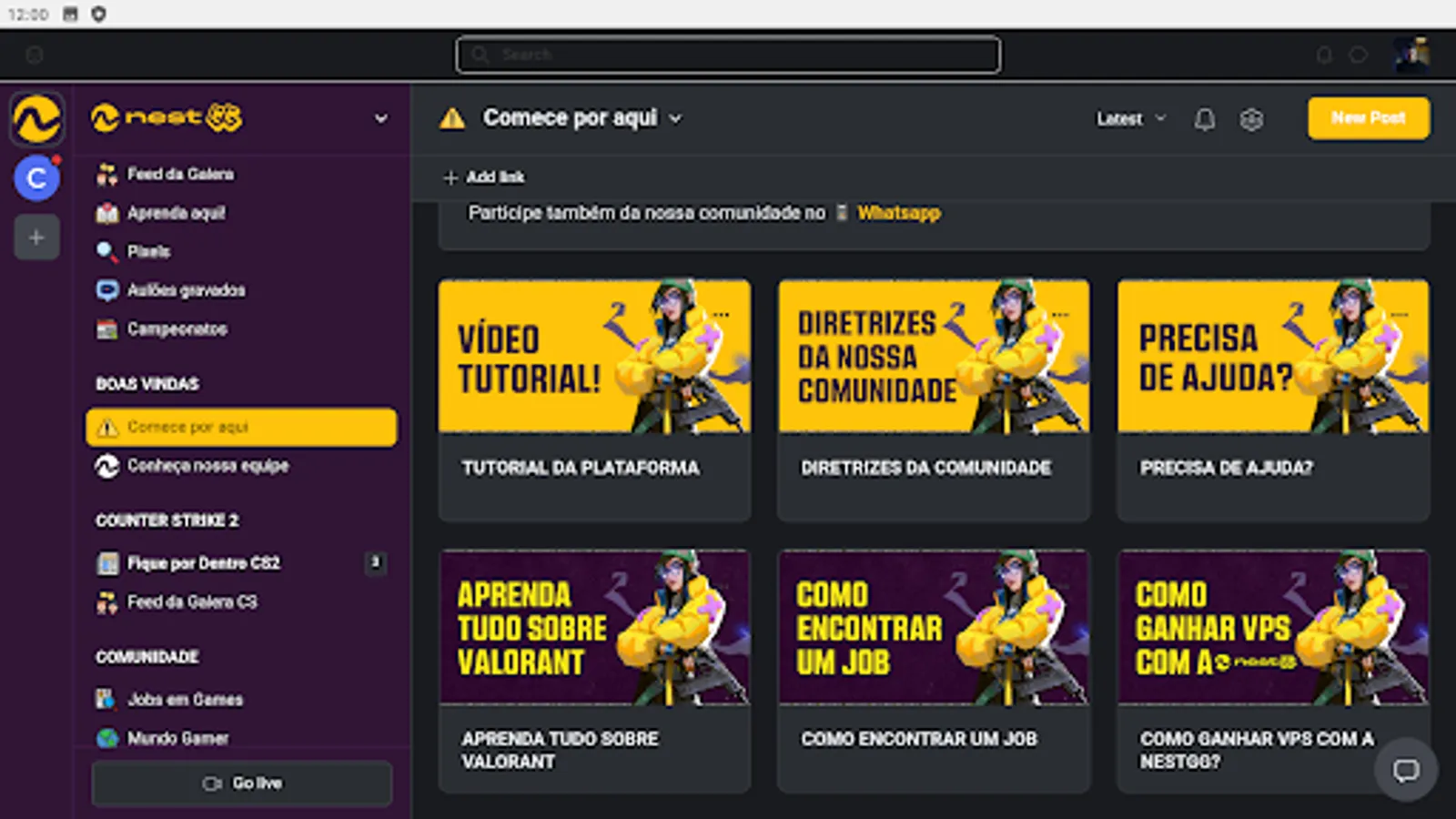Open messages icon beside the top bar bell
Screen dimensions: 1456x819
coord(1358,56)
